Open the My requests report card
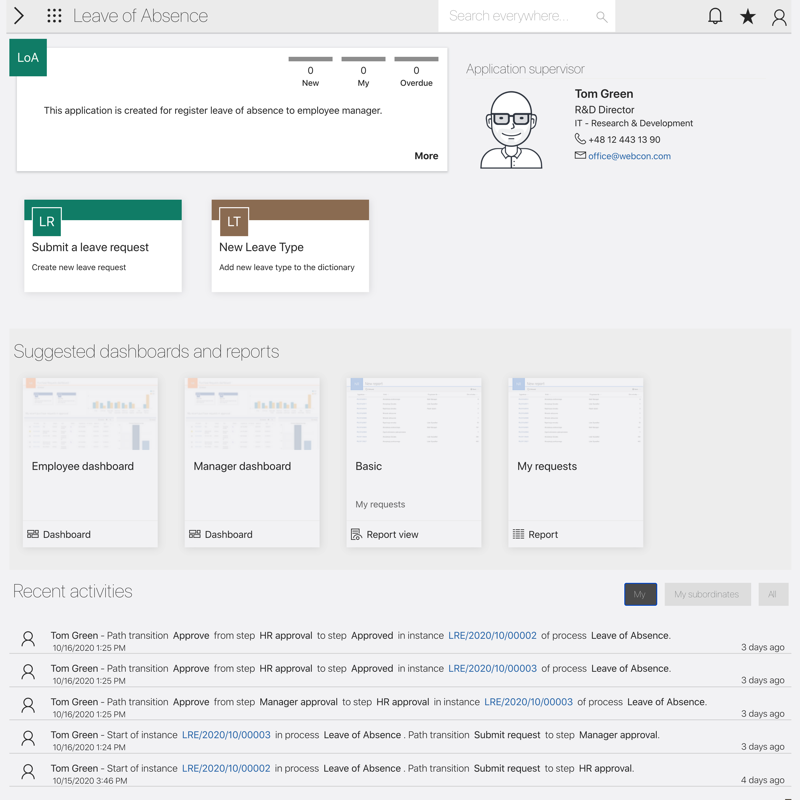Image resolution: width=800 pixels, height=800 pixels. [576, 462]
